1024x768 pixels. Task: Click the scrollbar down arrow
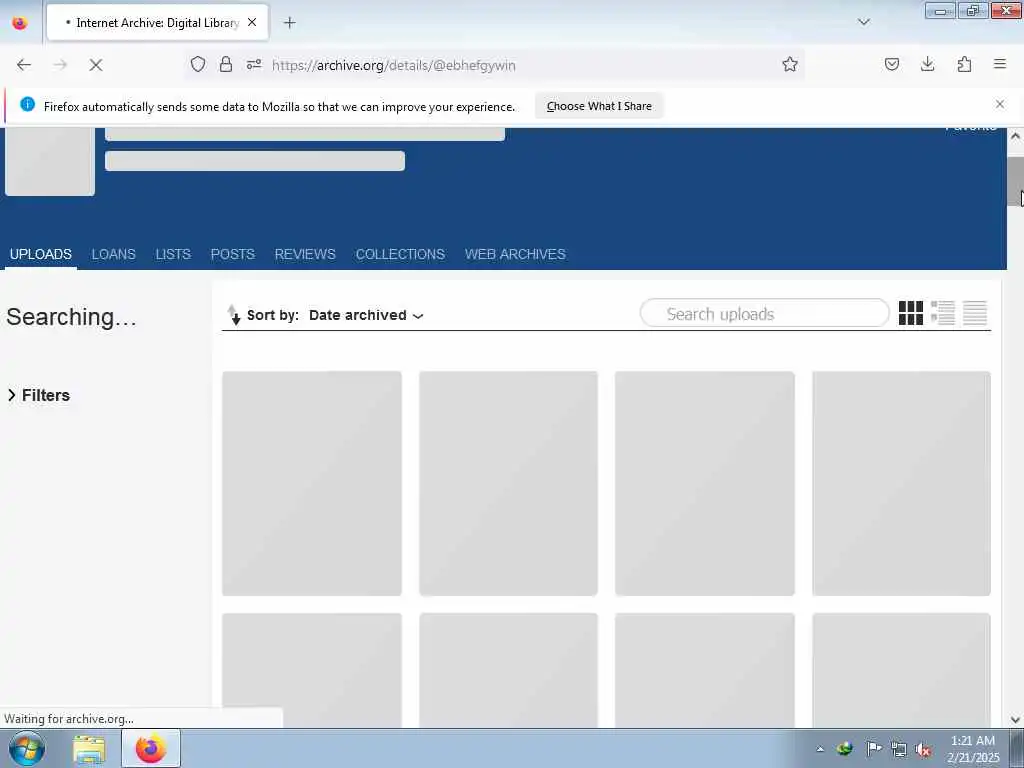coord(1015,720)
